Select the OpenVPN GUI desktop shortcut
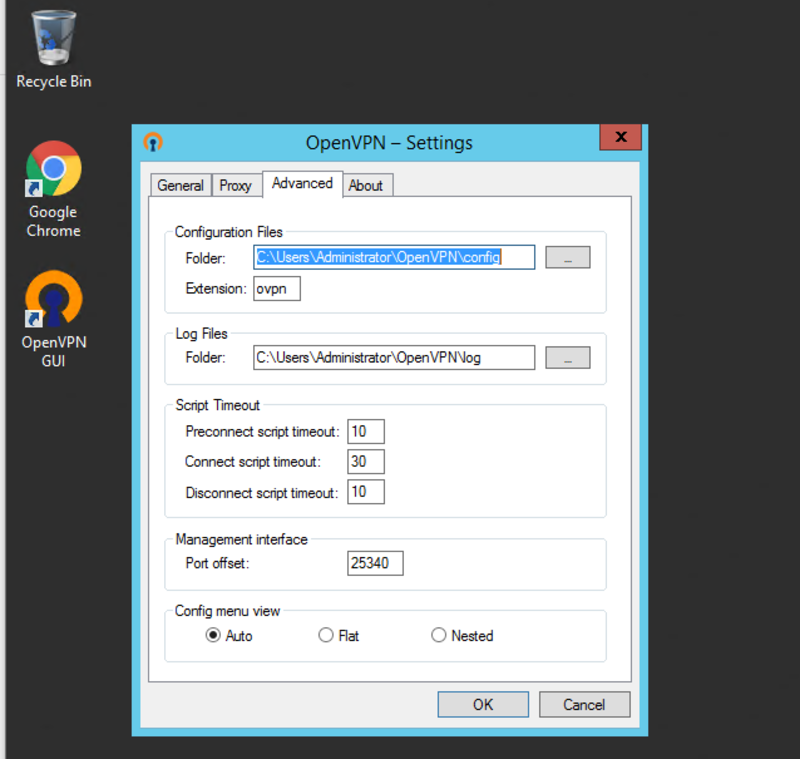The width and height of the screenshot is (800, 759). tap(54, 319)
